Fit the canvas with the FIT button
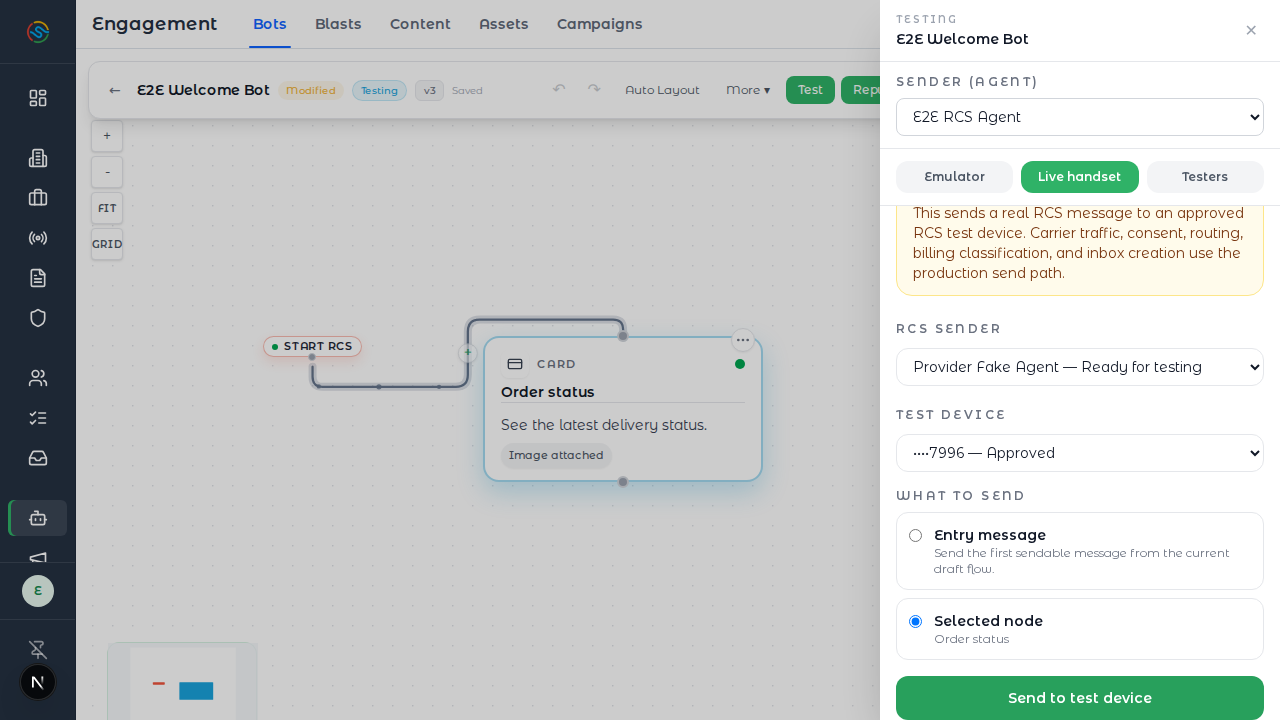The height and width of the screenshot is (720, 1280). coord(107,208)
